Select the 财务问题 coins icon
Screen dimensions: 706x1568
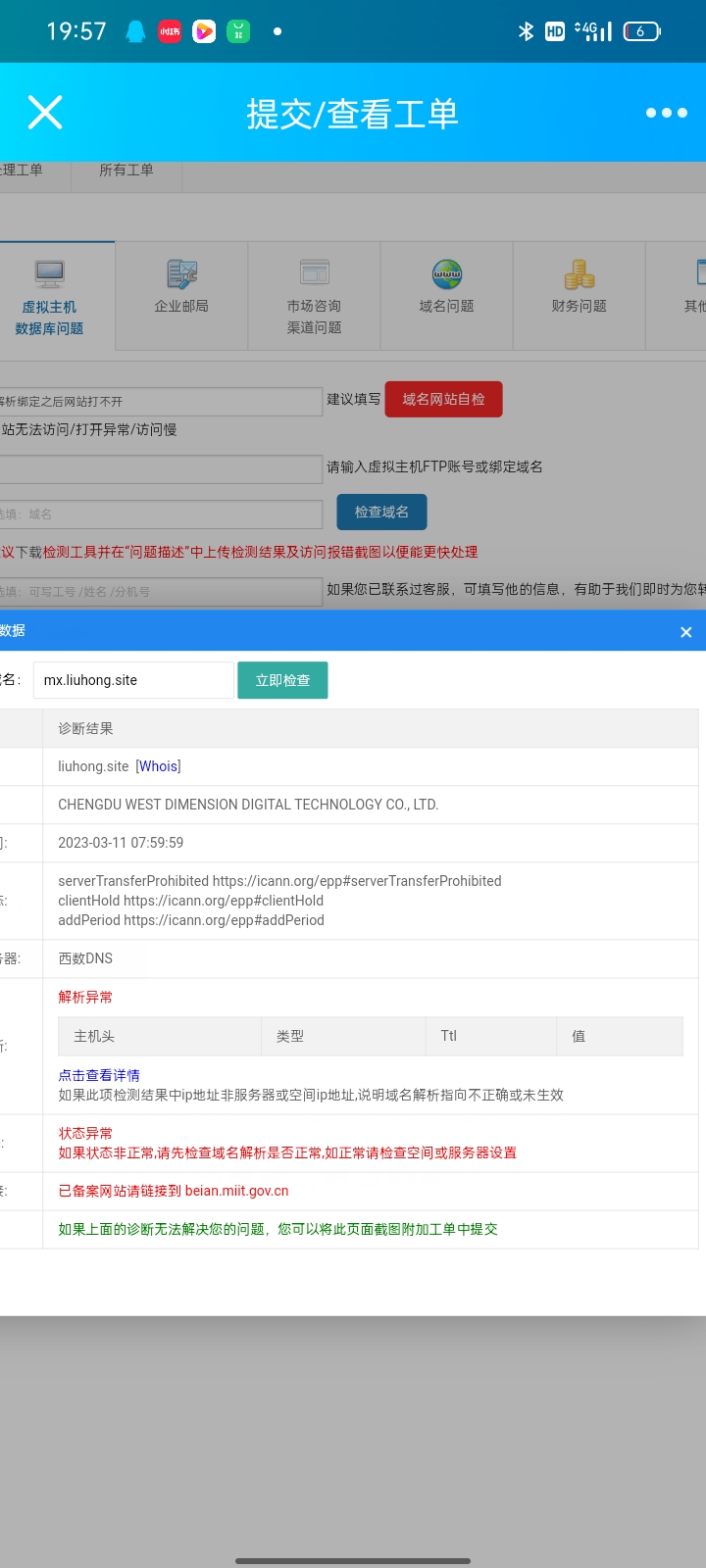click(x=579, y=273)
